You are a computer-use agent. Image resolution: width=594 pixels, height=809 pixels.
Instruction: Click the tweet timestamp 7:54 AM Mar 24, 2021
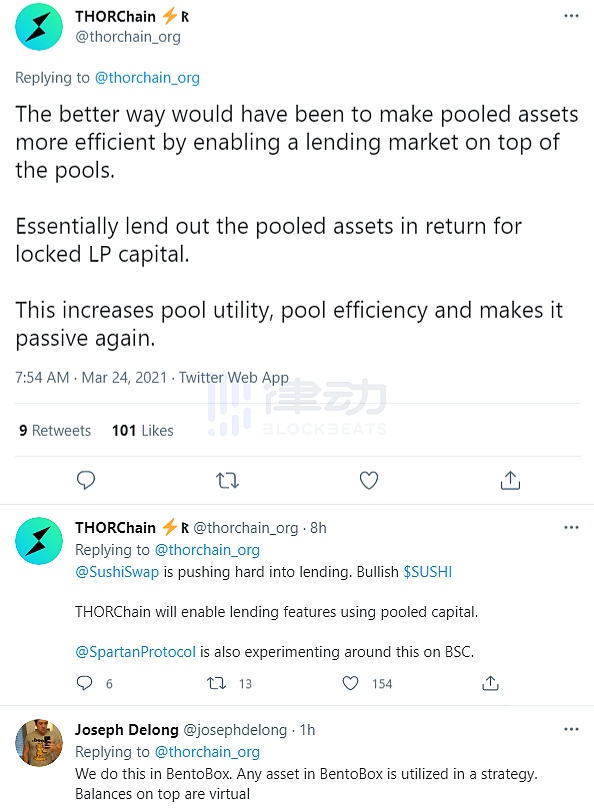(91, 378)
